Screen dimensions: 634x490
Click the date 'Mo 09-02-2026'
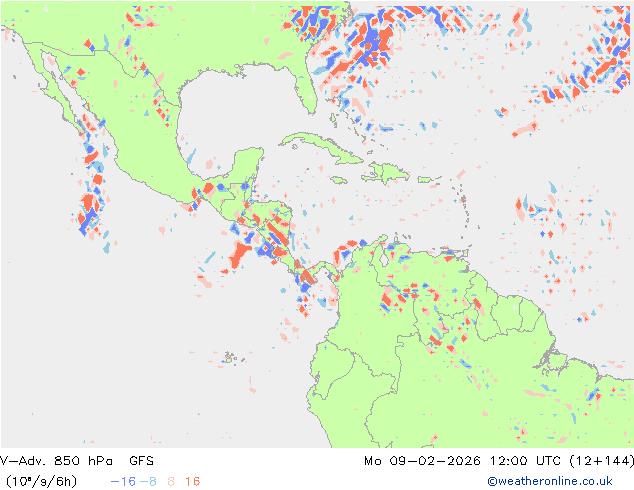point(422,461)
